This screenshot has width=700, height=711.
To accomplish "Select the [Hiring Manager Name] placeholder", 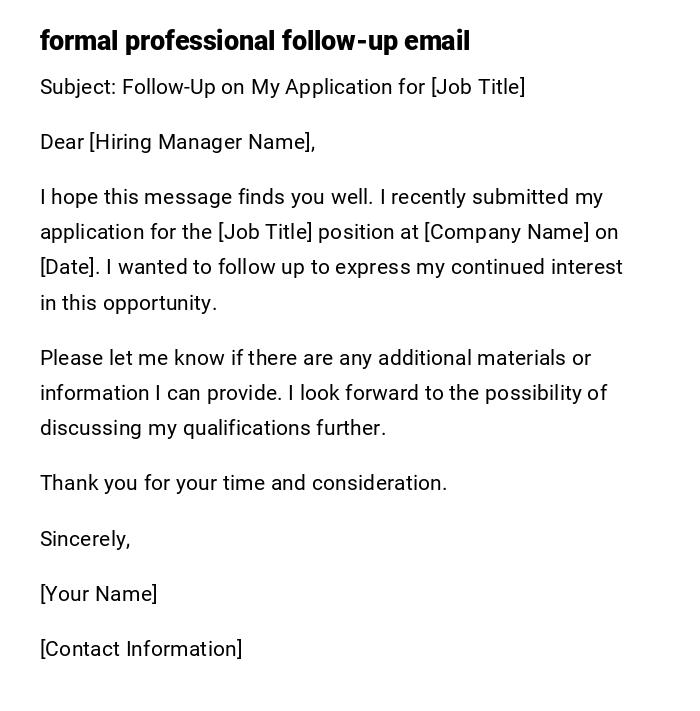I will pos(200,142).
